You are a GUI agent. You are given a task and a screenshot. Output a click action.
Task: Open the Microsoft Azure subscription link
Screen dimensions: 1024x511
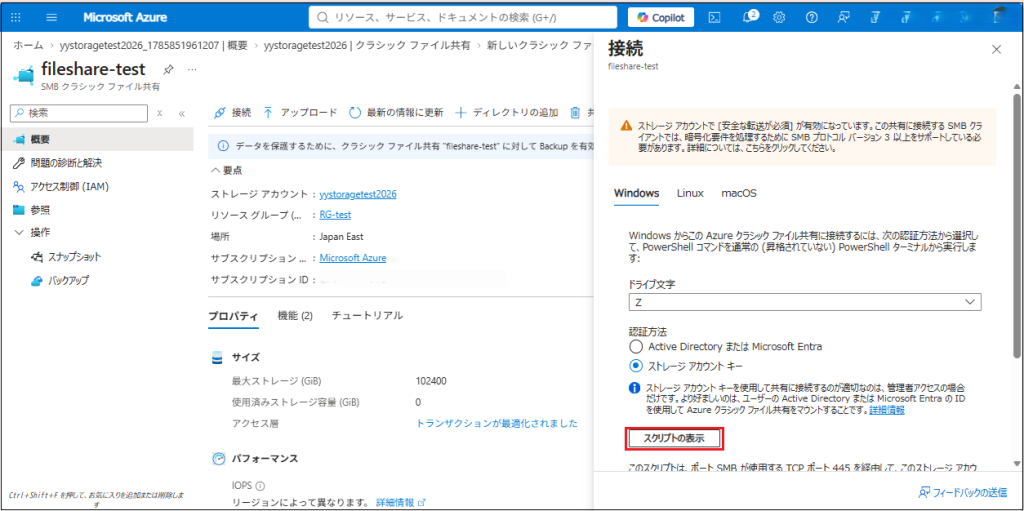[x=353, y=257]
